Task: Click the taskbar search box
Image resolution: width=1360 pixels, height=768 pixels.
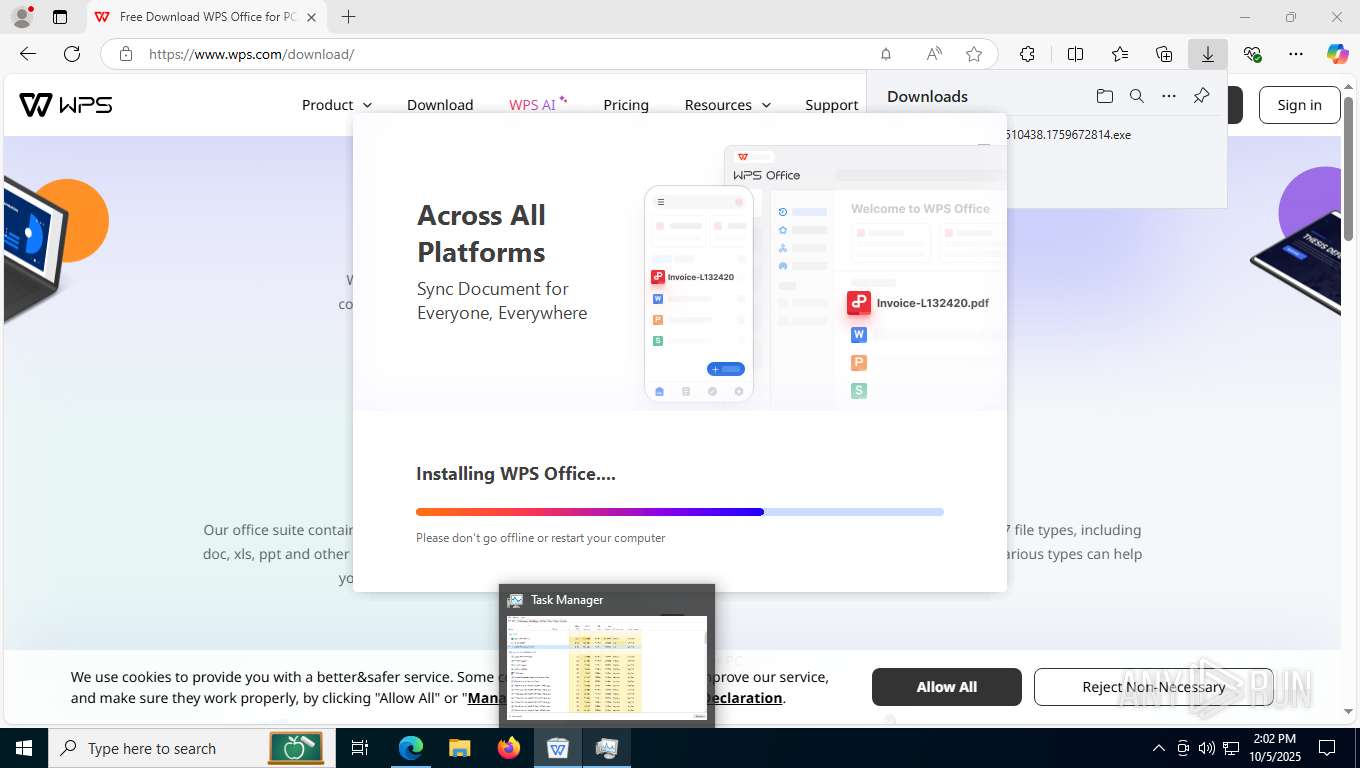Action: [x=190, y=748]
